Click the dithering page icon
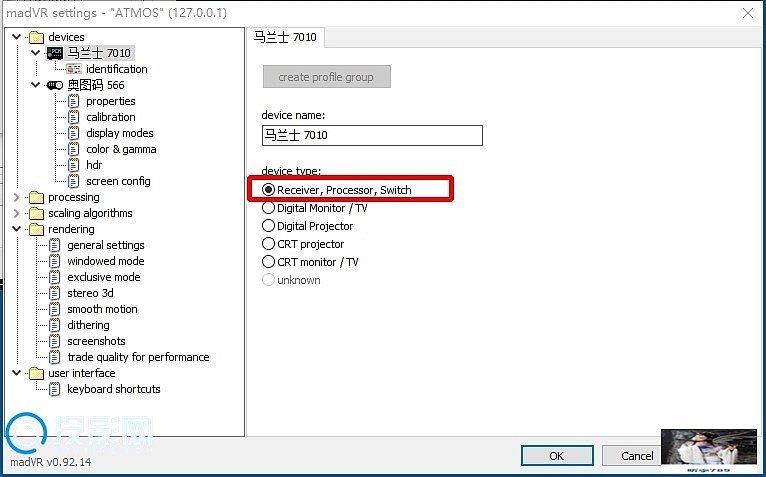 click(x=55, y=325)
